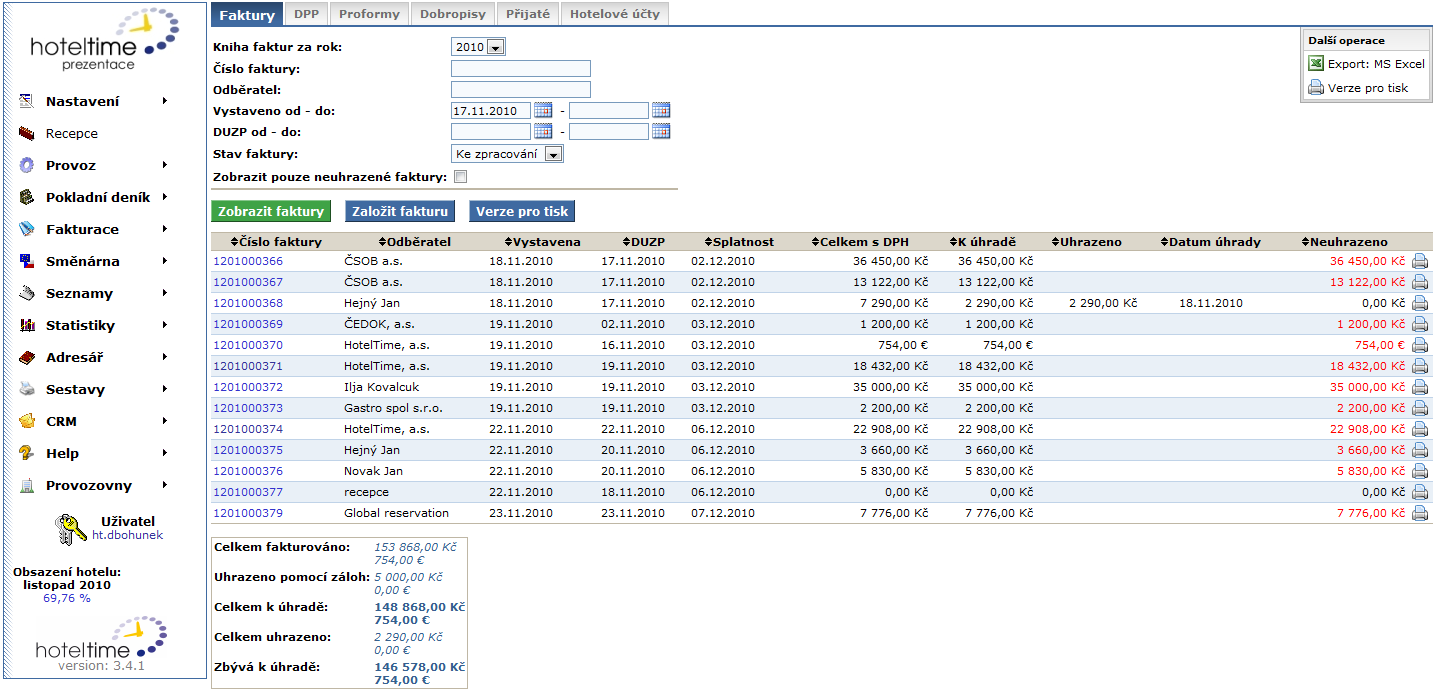Click the hoteltime prezentace logo
1435x693 pixels.
point(105,39)
